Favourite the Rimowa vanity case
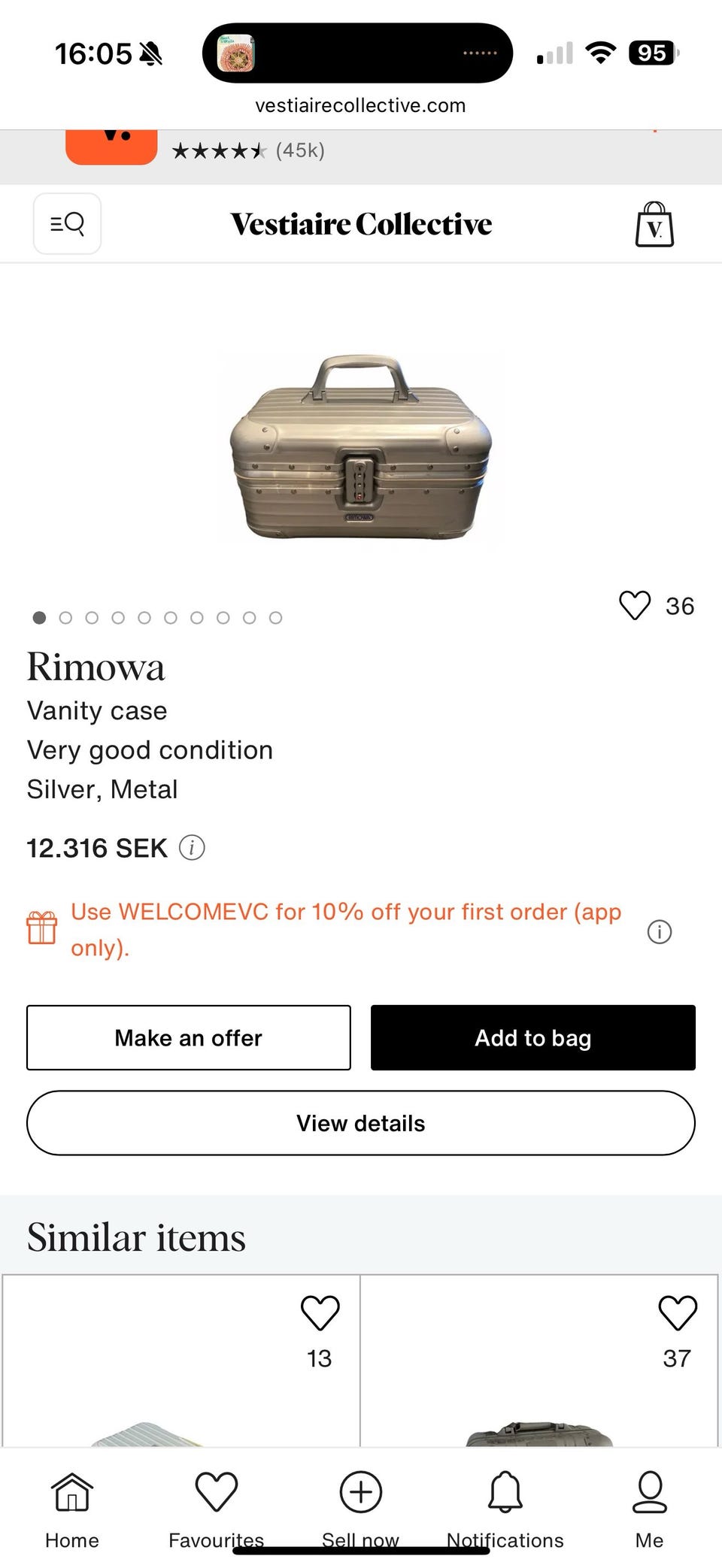 pos(635,606)
